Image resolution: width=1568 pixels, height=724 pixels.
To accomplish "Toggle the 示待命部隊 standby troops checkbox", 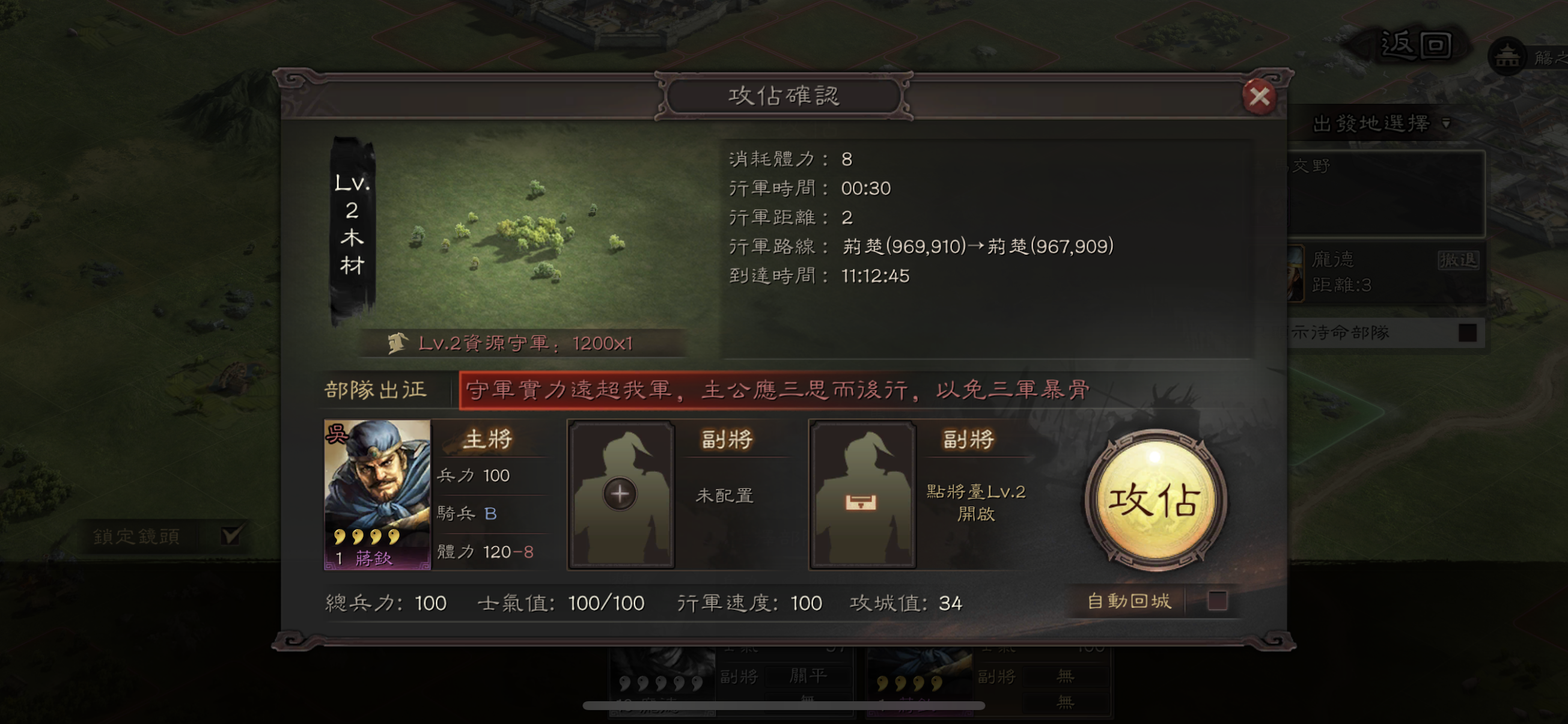I will 1467,332.
